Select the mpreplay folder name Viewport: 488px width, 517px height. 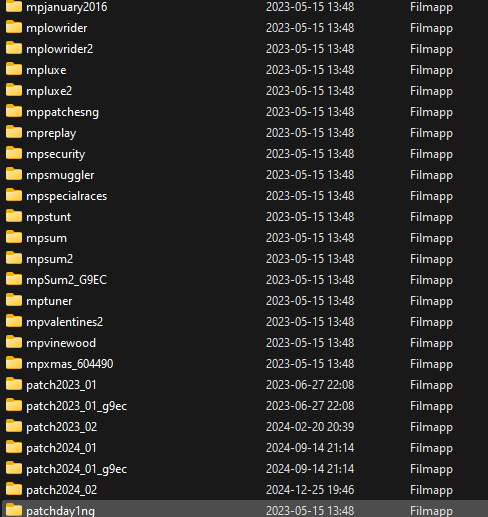[x=51, y=133]
